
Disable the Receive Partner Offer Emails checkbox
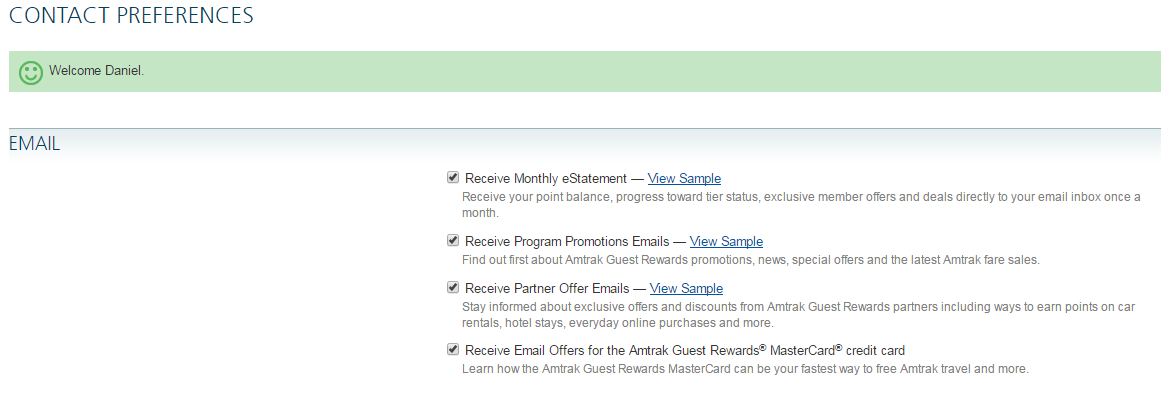453,288
